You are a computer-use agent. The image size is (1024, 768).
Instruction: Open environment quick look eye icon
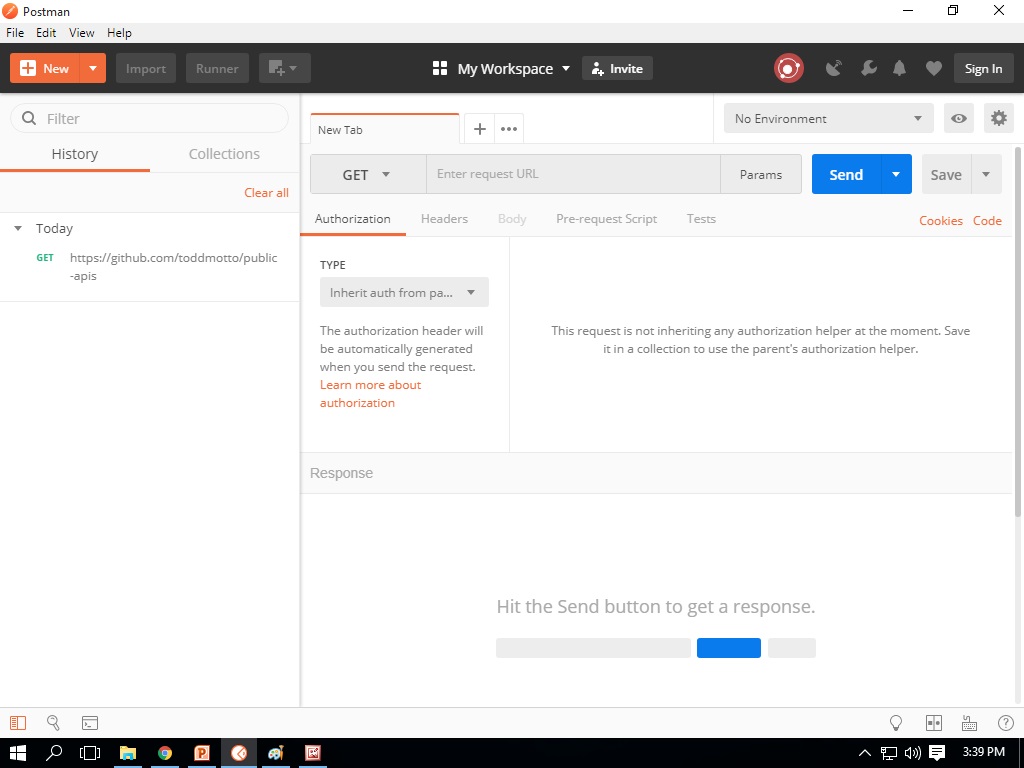click(x=958, y=117)
